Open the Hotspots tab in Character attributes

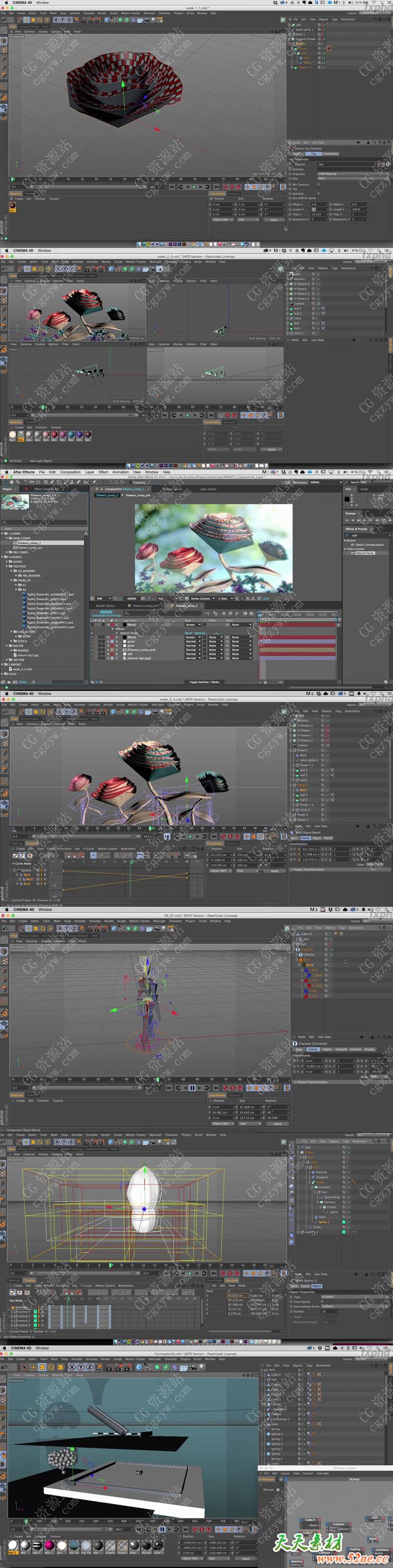pos(341,1049)
